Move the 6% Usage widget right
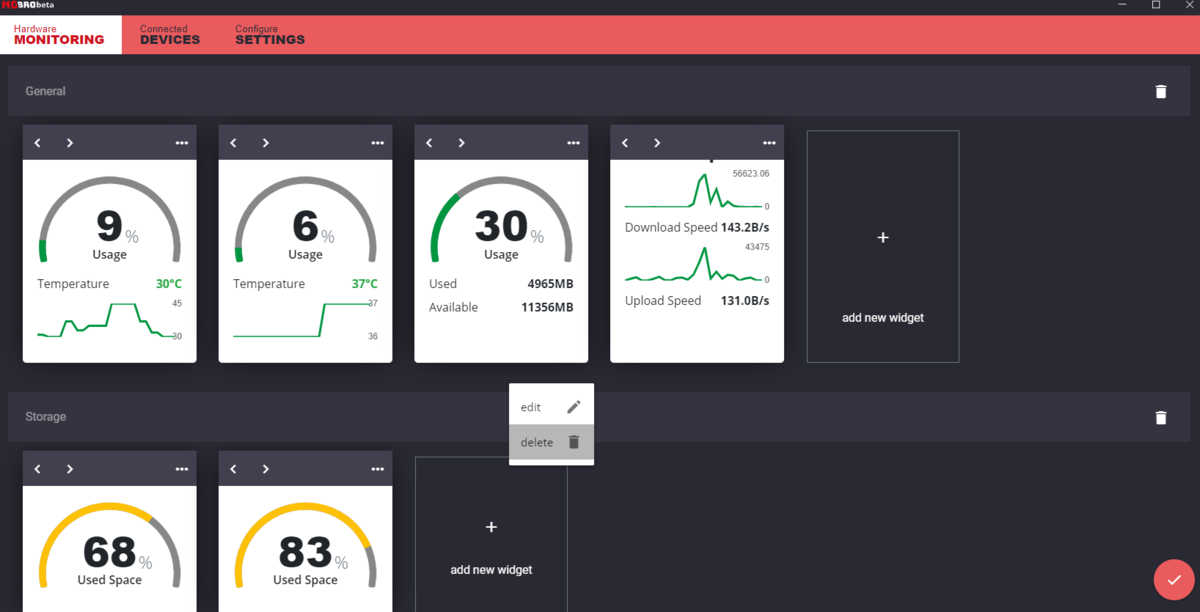The height and width of the screenshot is (612, 1200). coord(266,143)
